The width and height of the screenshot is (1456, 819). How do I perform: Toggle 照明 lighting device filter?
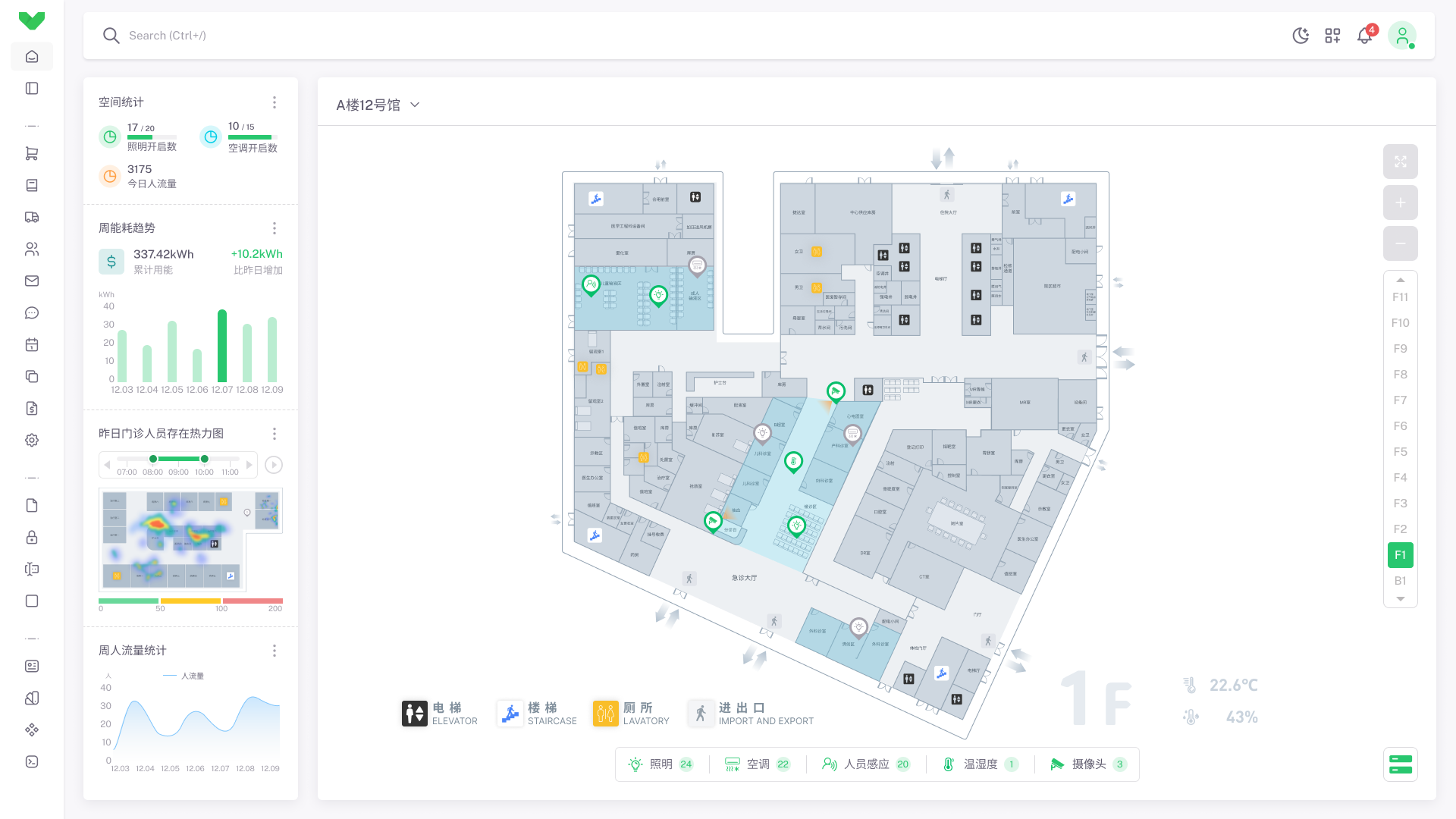(661, 764)
